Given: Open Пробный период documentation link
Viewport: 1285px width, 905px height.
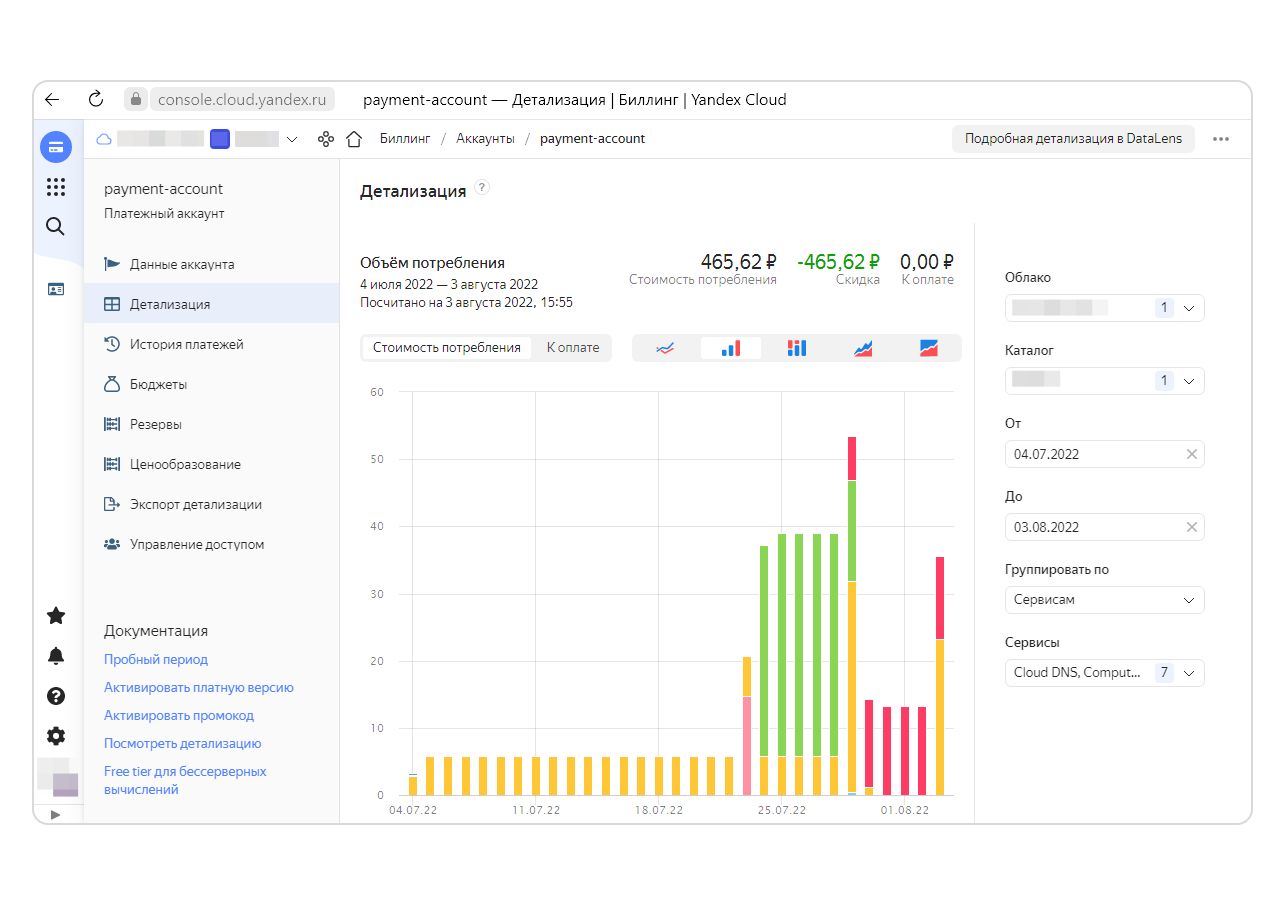Looking at the screenshot, I should click(156, 660).
